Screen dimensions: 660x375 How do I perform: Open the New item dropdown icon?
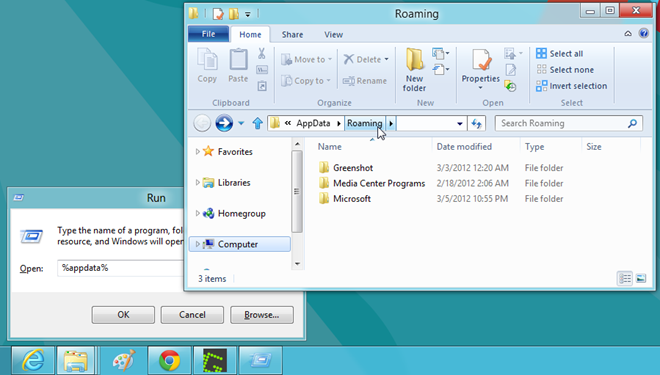pyautogui.click(x=440, y=53)
